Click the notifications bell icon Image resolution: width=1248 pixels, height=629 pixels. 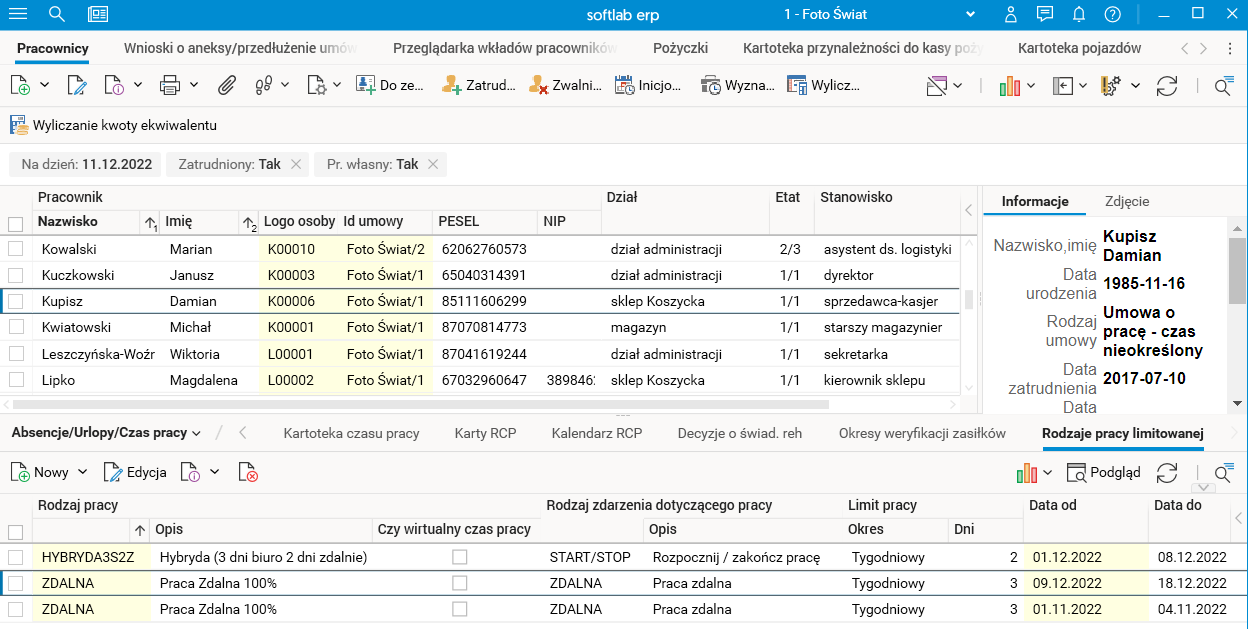pyautogui.click(x=1079, y=14)
